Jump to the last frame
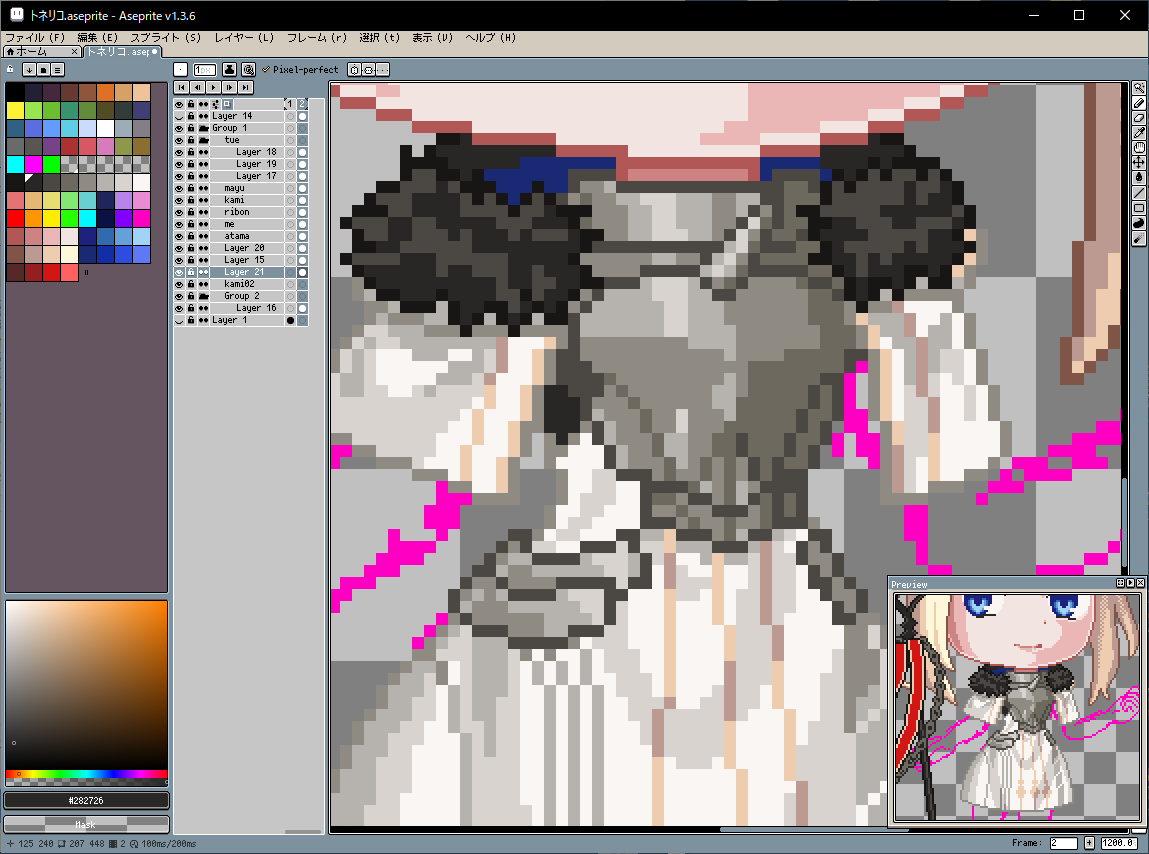The width and height of the screenshot is (1149, 854). [245, 88]
